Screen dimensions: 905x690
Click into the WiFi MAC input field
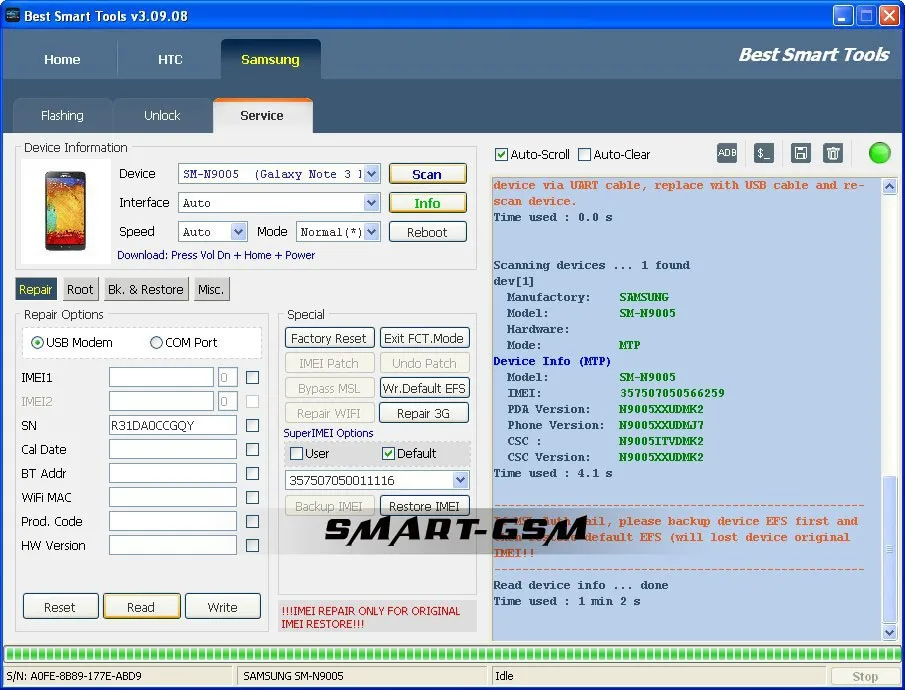(x=173, y=497)
